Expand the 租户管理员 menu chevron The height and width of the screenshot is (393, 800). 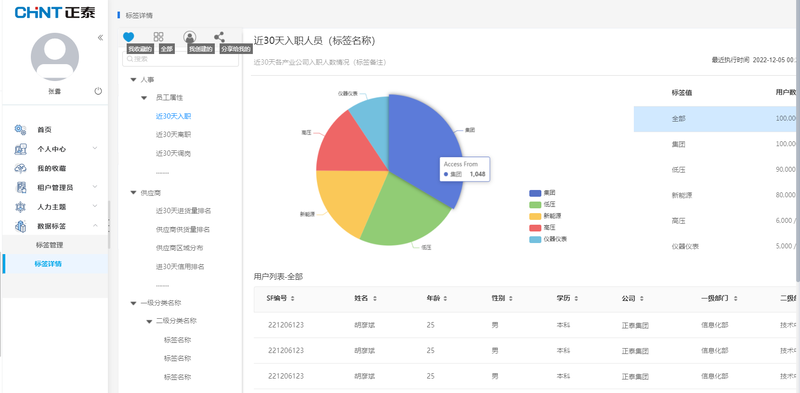[x=95, y=187]
